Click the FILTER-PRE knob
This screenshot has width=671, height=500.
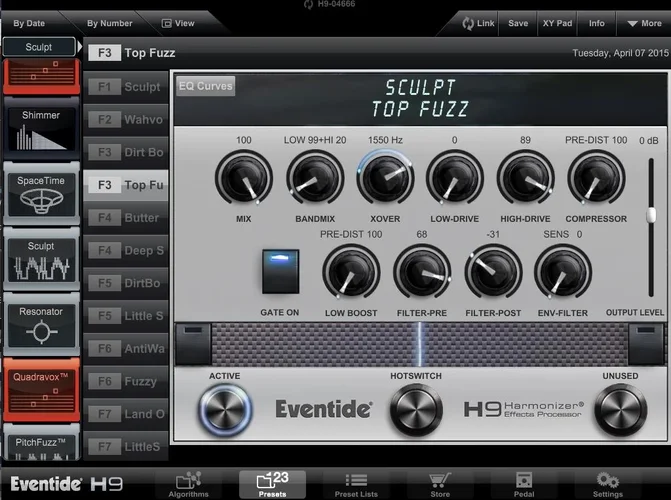pos(422,272)
